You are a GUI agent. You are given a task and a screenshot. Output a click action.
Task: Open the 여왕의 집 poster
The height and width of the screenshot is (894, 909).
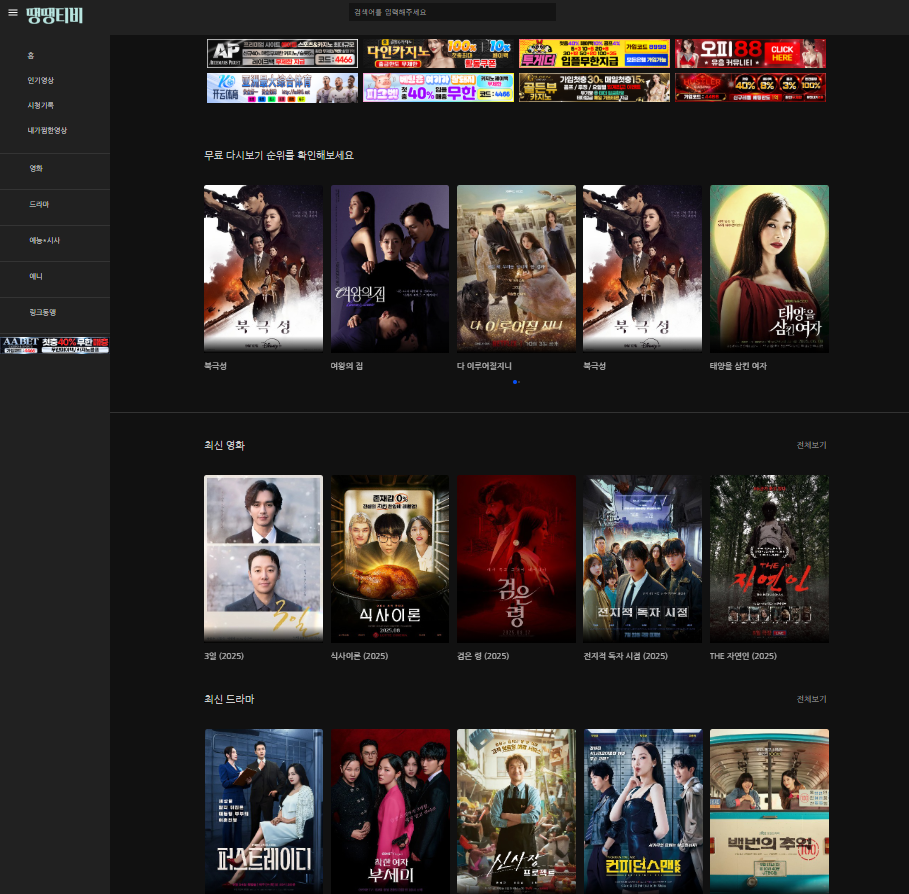pyautogui.click(x=390, y=268)
